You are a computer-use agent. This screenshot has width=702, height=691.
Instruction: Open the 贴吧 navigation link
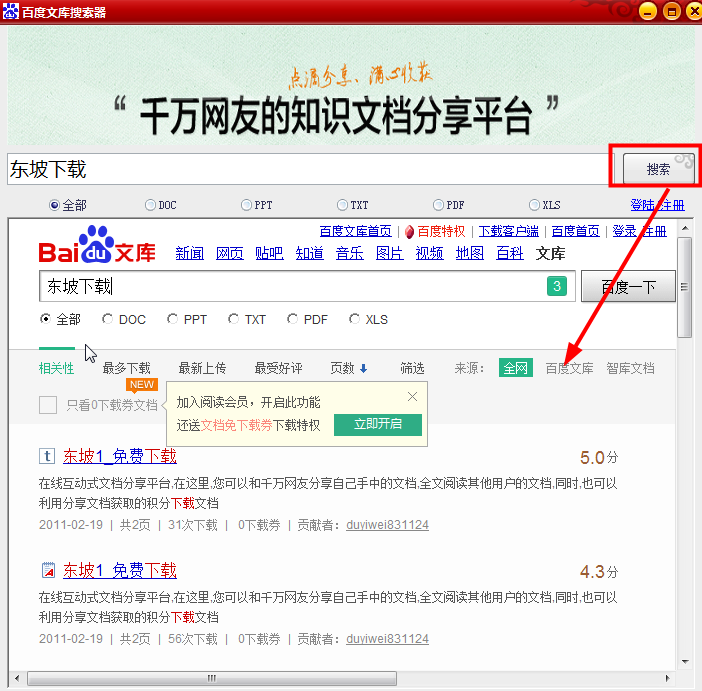[x=269, y=253]
